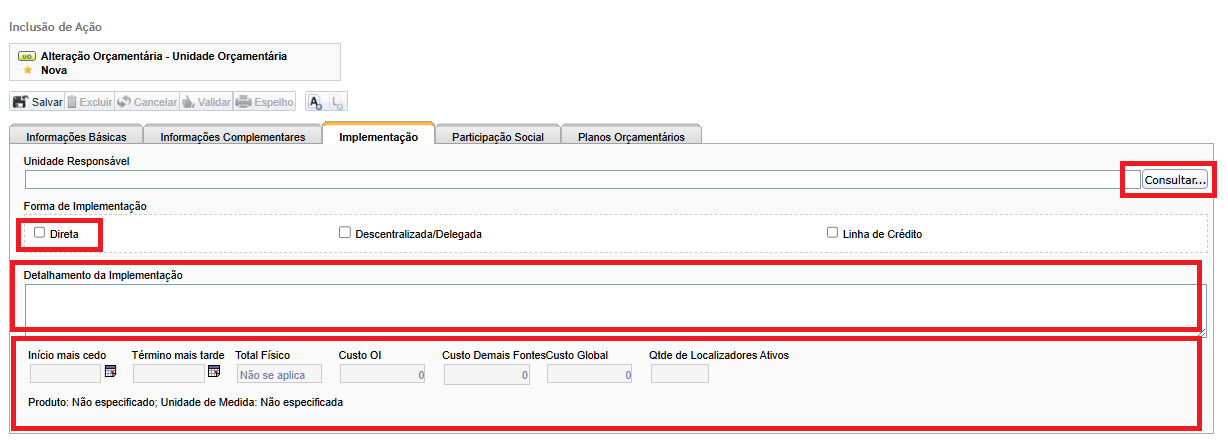The width and height of the screenshot is (1228, 446).
Task: Open the Informações Complementares tab
Action: pyautogui.click(x=232, y=137)
